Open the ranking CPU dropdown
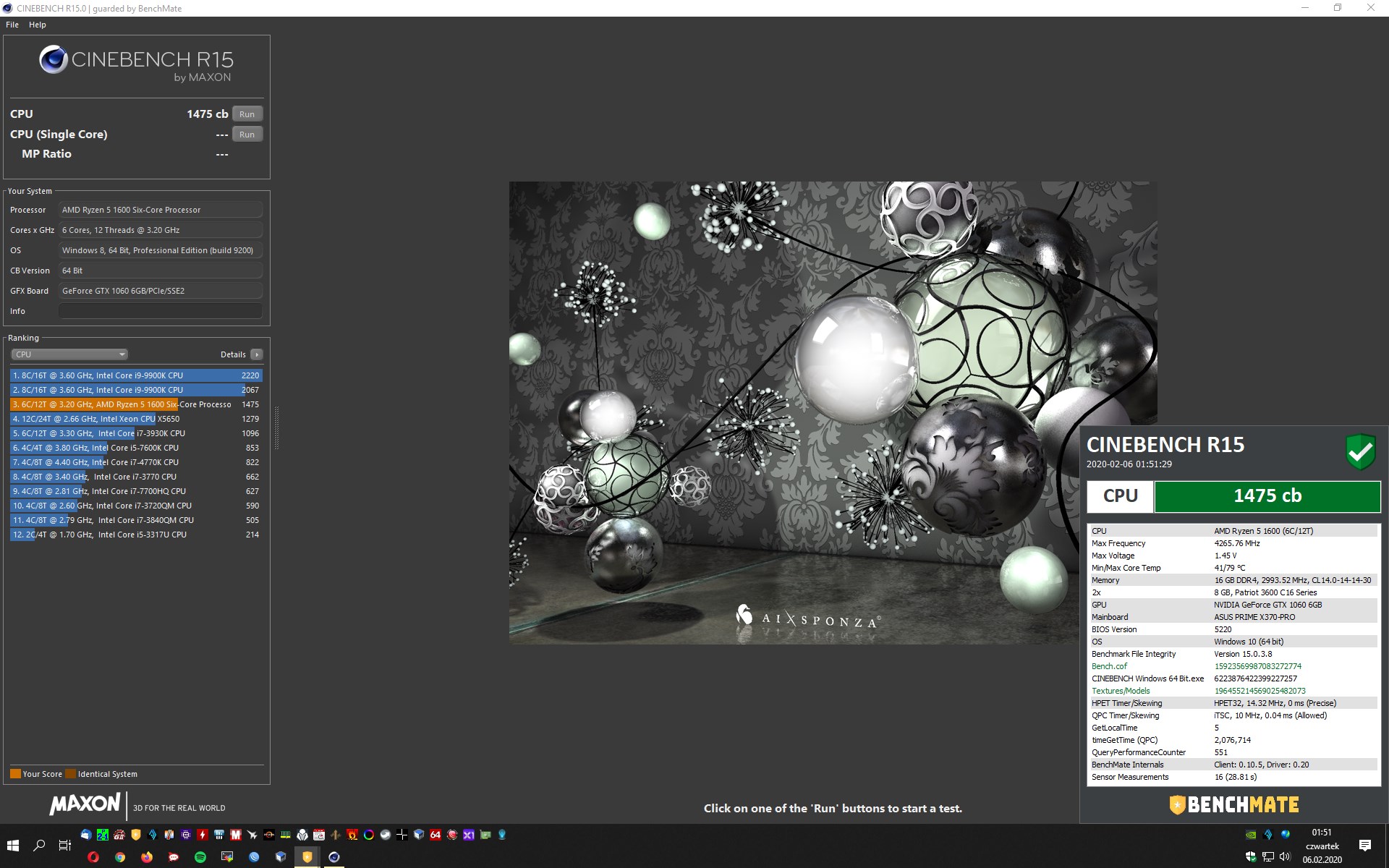Image resolution: width=1389 pixels, height=868 pixels. pos(69,354)
